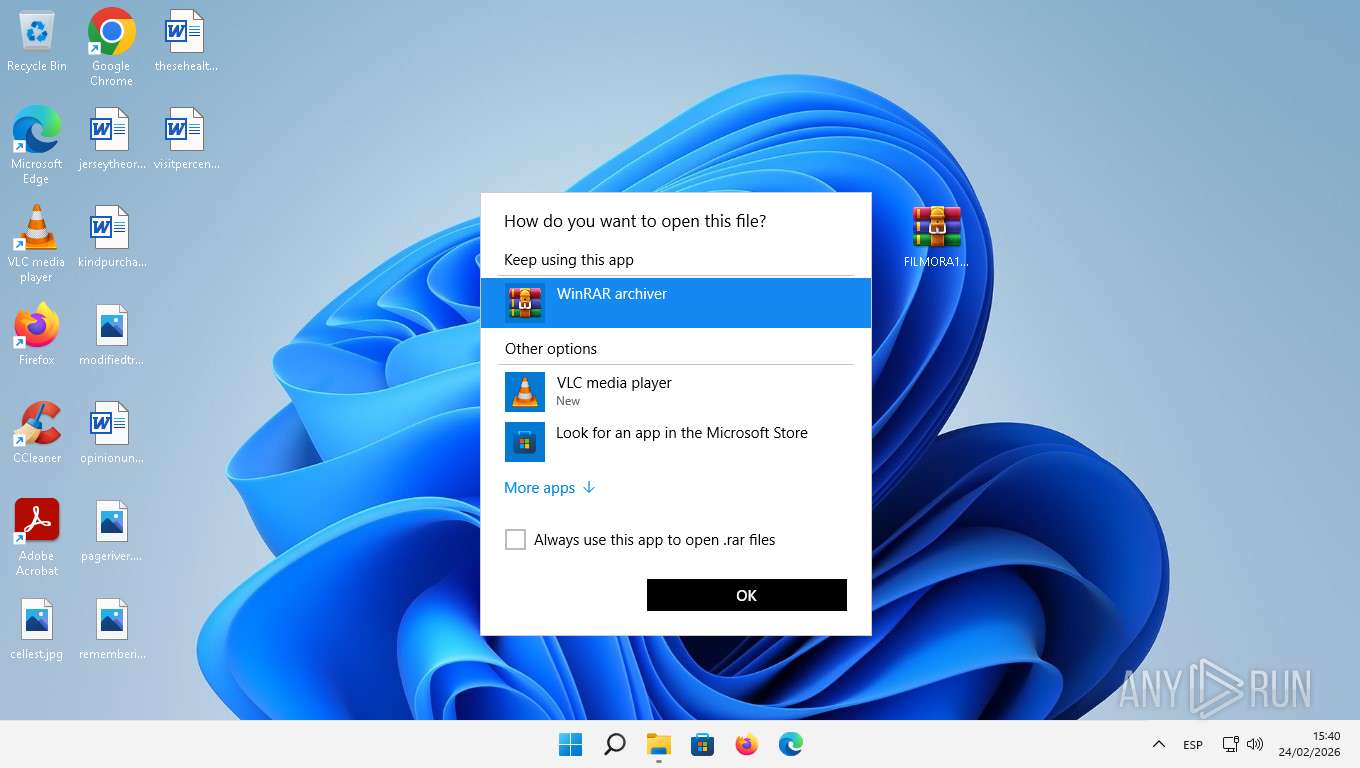Screen dimensions: 1360x768
Task: Switch the ESP input language indicator
Action: pyautogui.click(x=1193, y=745)
